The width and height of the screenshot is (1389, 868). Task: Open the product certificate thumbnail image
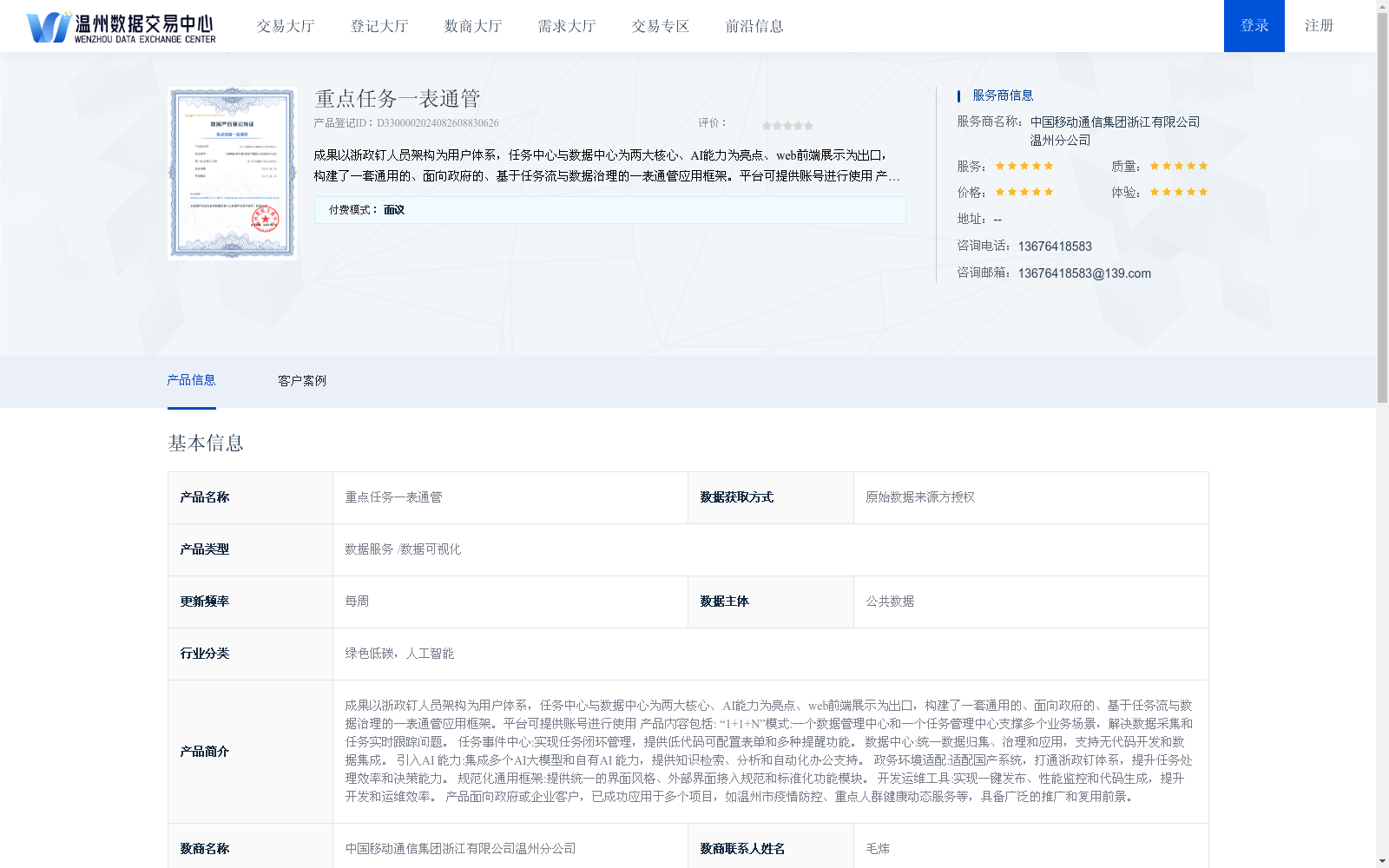pyautogui.click(x=232, y=173)
